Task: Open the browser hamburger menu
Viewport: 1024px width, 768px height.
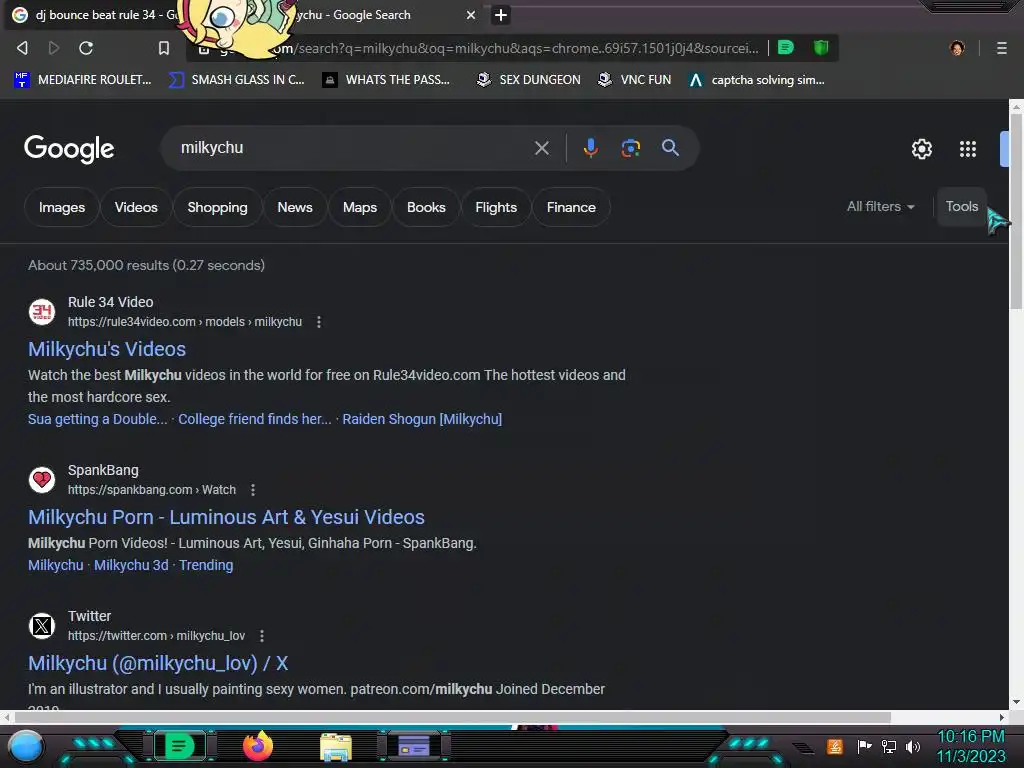Action: [x=1001, y=48]
